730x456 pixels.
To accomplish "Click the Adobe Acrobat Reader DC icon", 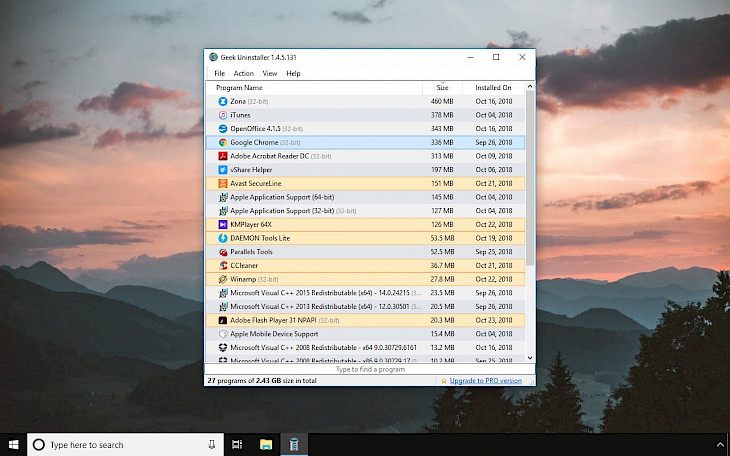I will [223, 156].
